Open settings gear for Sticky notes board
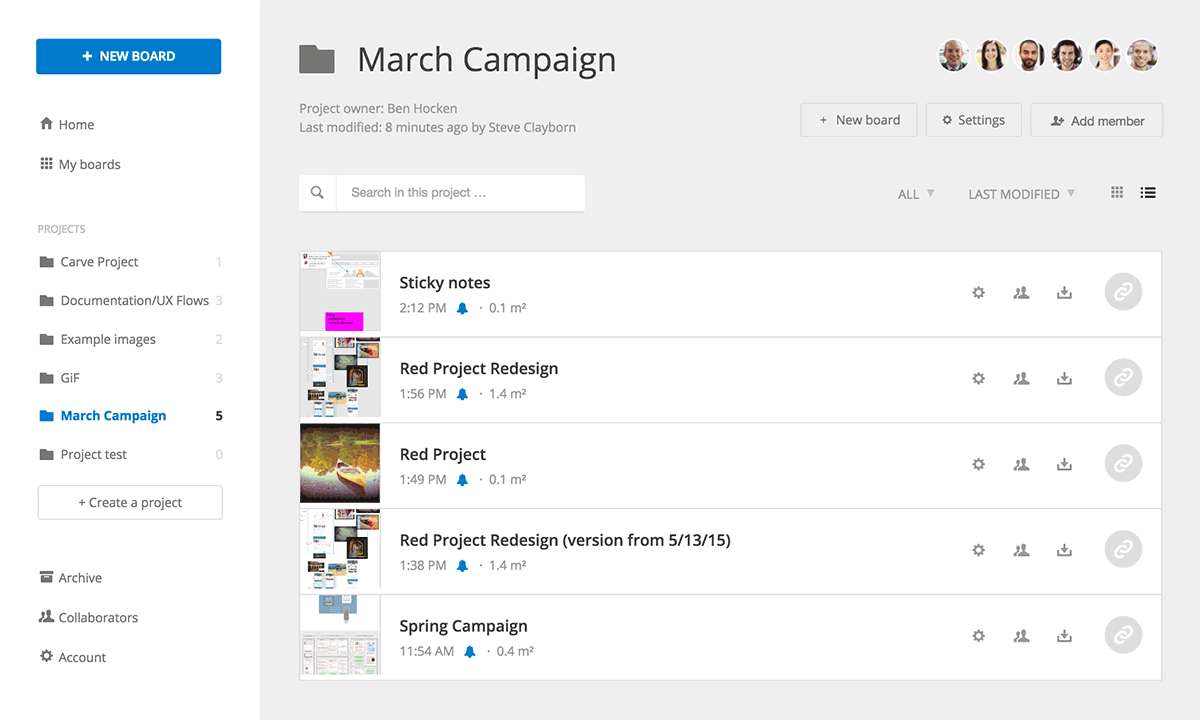This screenshot has height=720, width=1200. click(978, 293)
